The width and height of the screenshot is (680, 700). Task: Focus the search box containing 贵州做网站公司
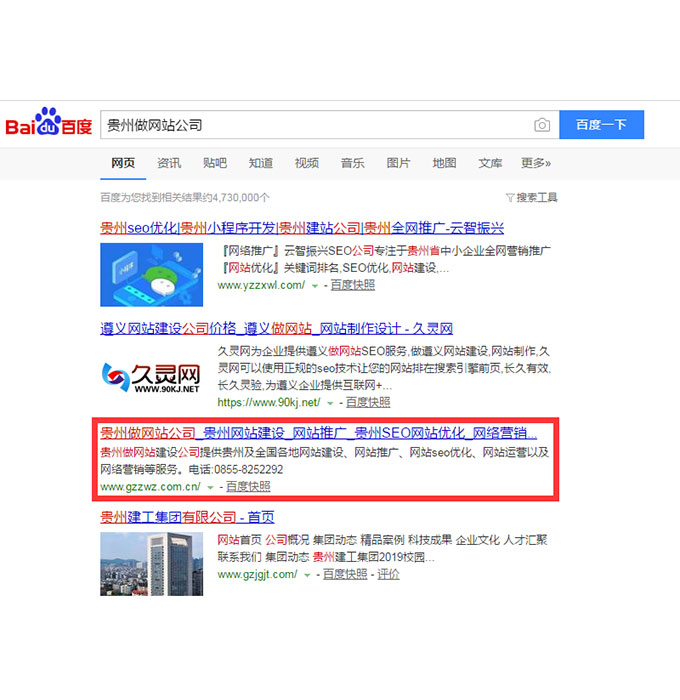point(330,125)
